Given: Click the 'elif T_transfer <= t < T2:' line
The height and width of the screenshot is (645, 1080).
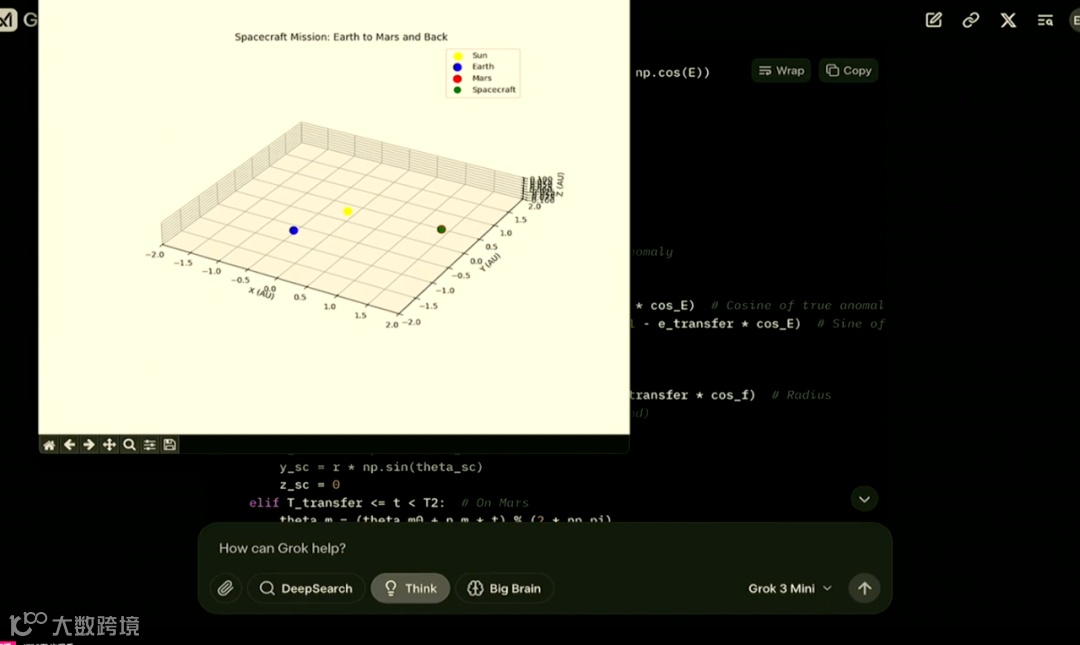Looking at the screenshot, I should tap(347, 503).
